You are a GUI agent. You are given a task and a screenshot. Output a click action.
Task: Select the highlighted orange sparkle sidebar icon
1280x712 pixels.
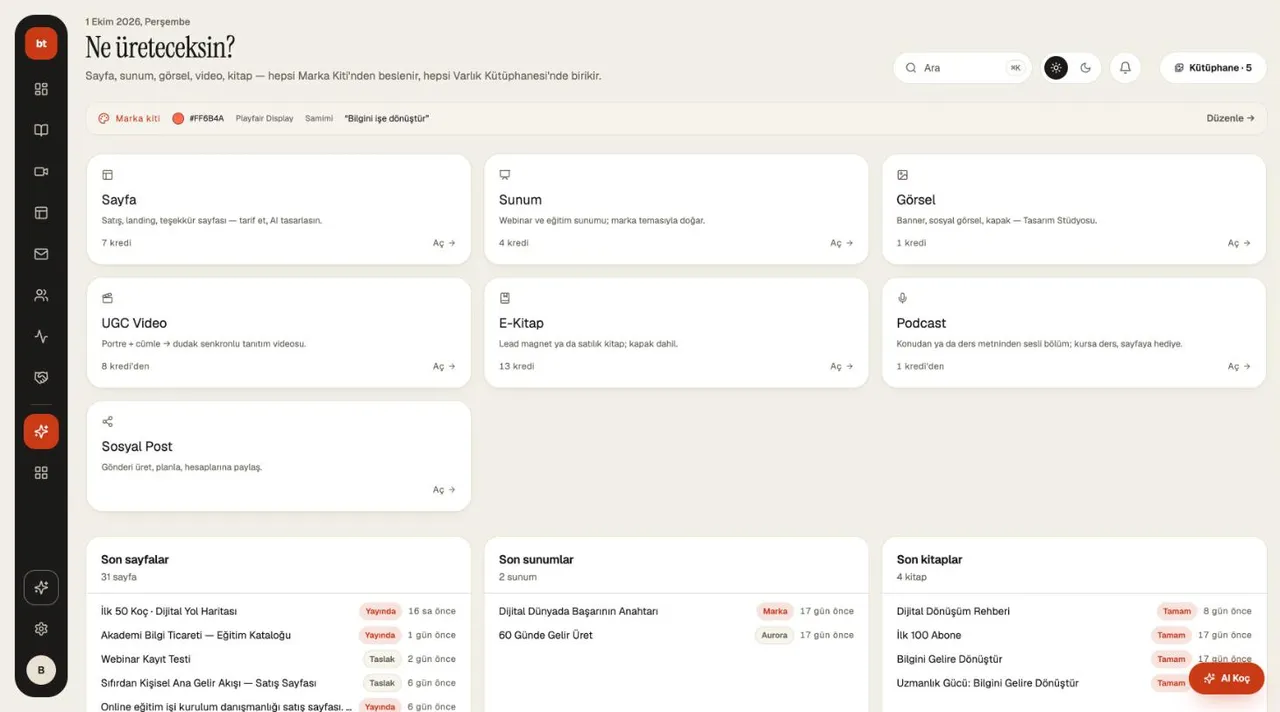(41, 432)
